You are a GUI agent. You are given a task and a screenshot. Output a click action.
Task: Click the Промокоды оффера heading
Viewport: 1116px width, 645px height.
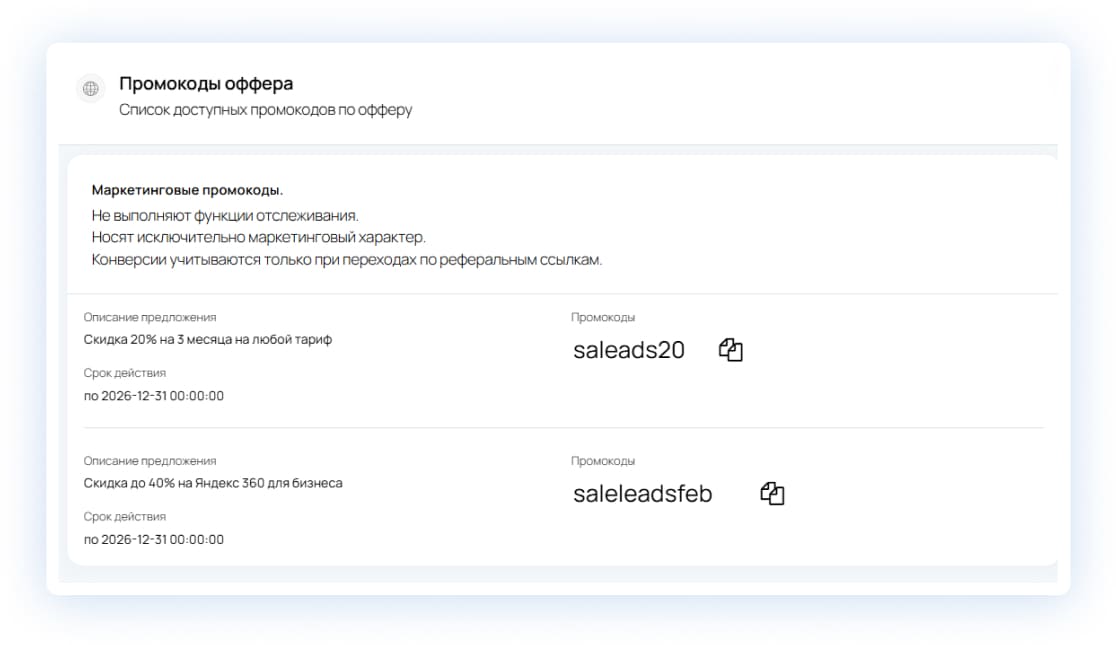(x=206, y=84)
